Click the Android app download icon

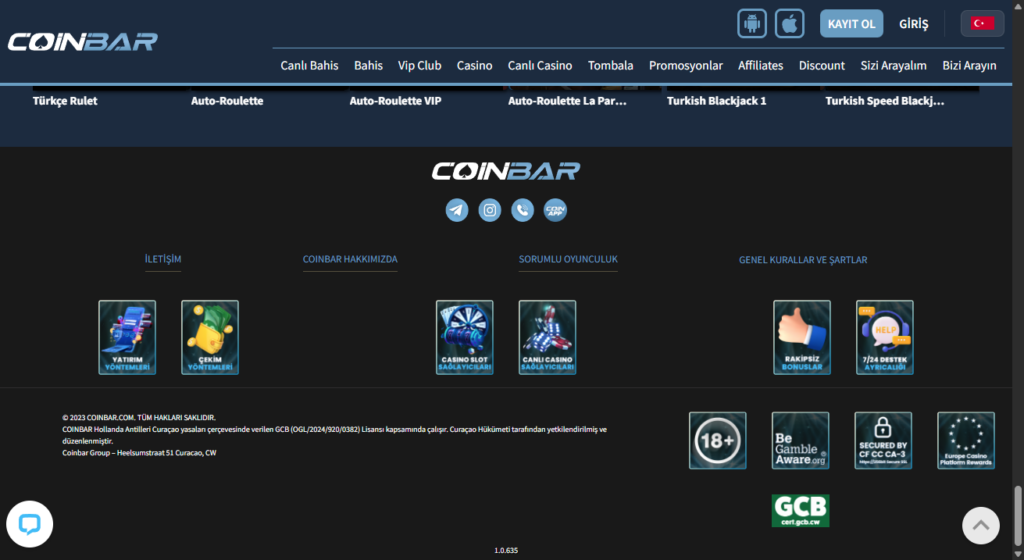[752, 23]
